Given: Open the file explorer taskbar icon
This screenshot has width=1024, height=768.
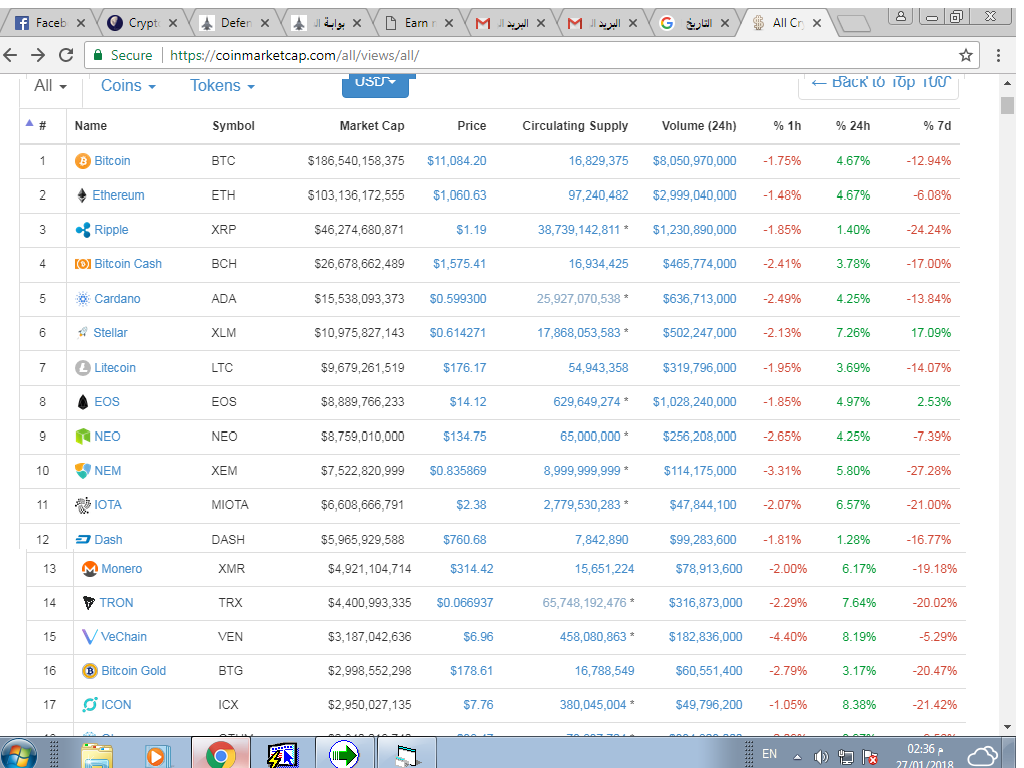Looking at the screenshot, I should (97, 755).
